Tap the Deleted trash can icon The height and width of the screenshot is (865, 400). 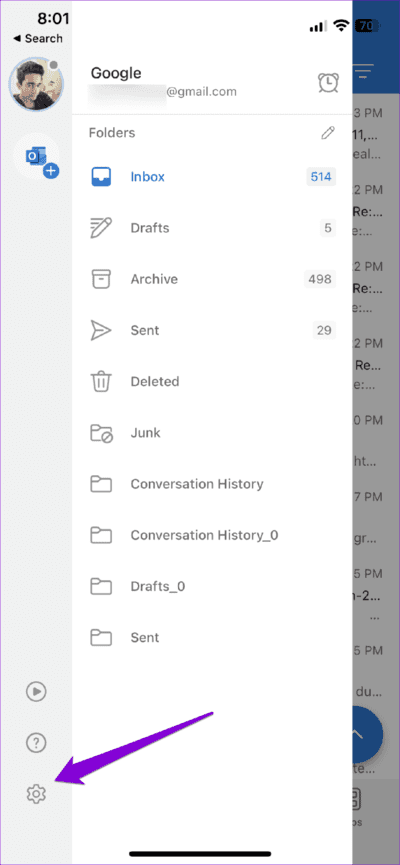tap(100, 381)
